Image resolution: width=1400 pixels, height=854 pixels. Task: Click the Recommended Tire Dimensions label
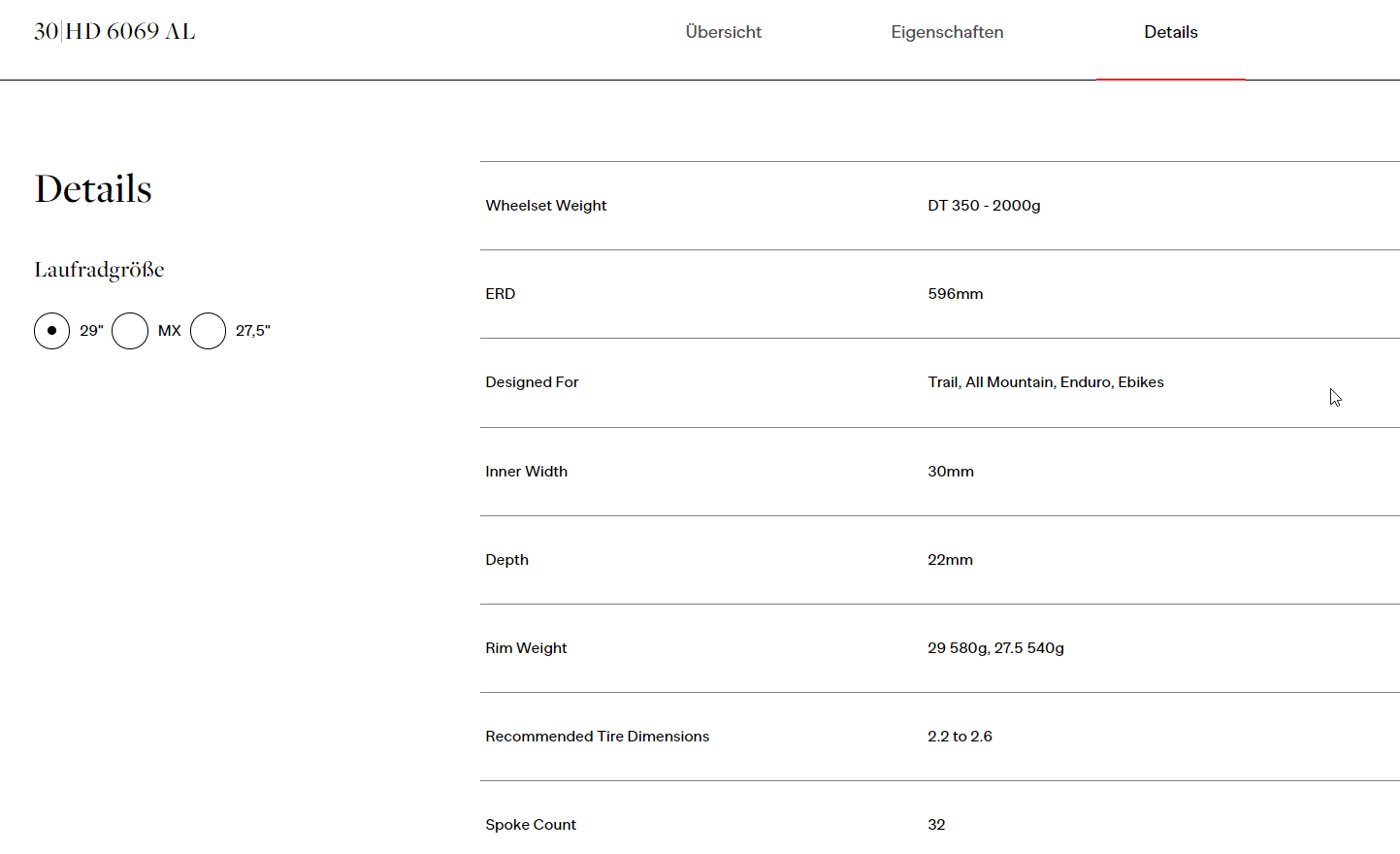coord(597,737)
